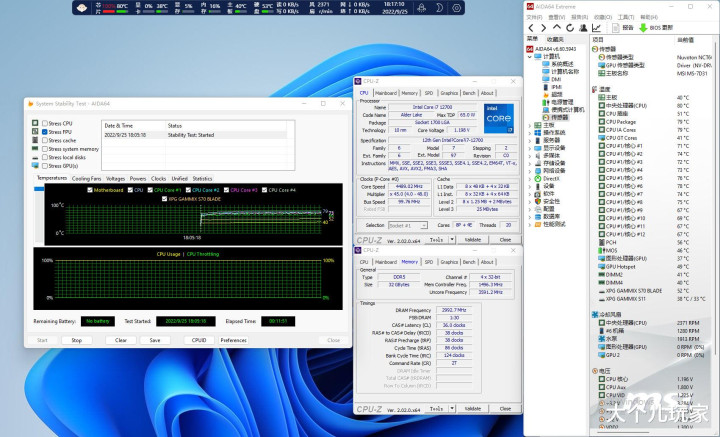Screen dimensions: 720x437
Task: Click the AIDA64 Extreme vertical scrollbar
Action: [x=715, y=197]
